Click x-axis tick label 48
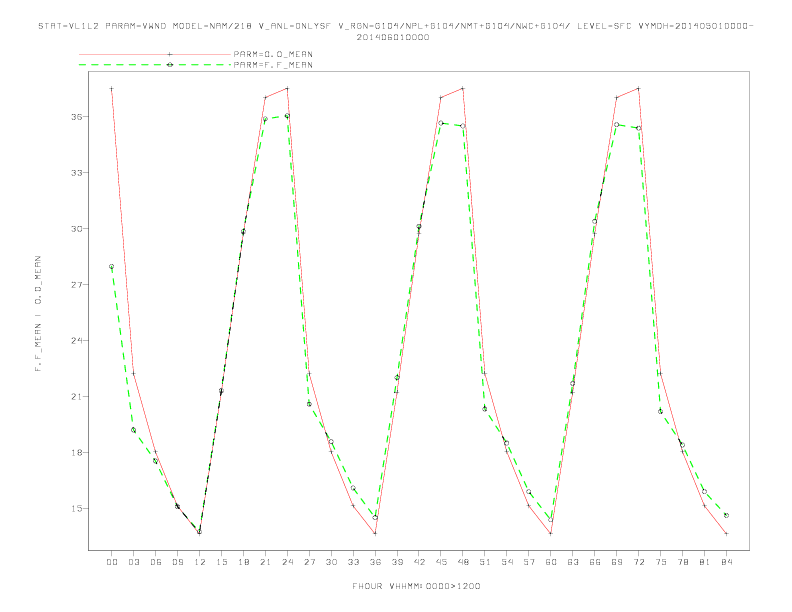 pyautogui.click(x=463, y=562)
